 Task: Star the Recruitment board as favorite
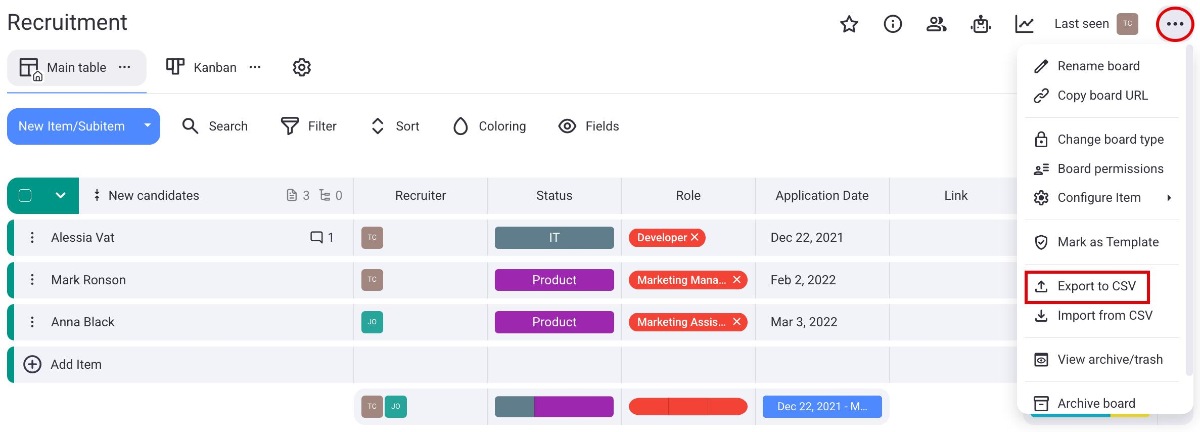click(849, 24)
